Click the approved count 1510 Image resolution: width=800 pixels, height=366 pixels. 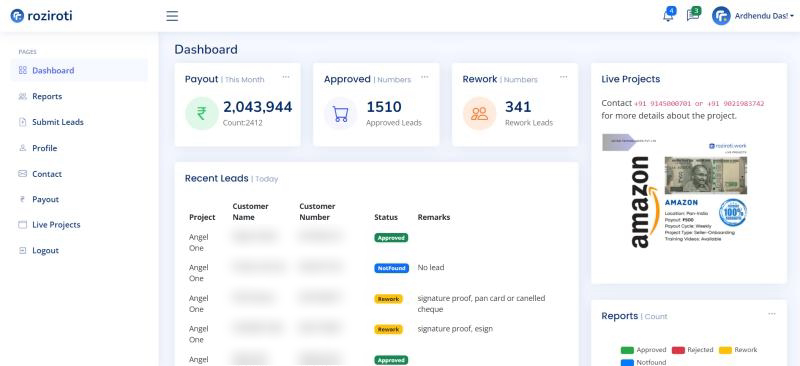pyautogui.click(x=384, y=107)
